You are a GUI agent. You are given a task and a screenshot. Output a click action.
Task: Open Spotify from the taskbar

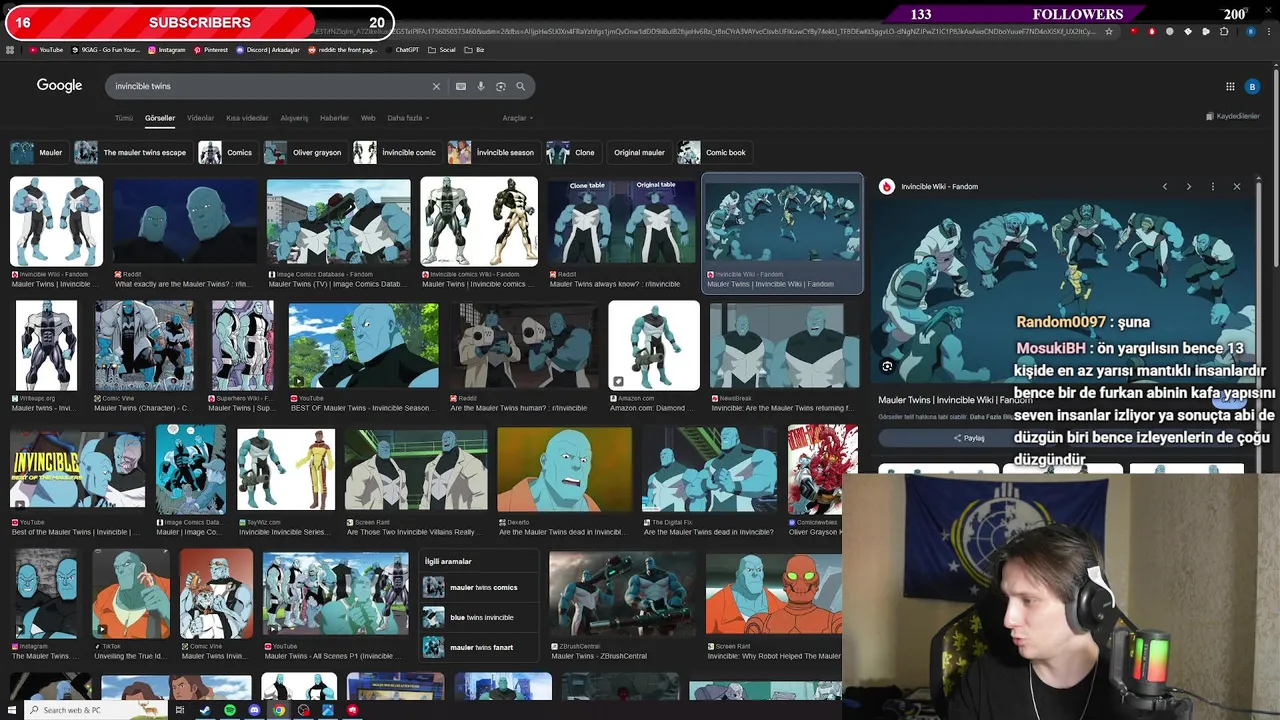230,710
